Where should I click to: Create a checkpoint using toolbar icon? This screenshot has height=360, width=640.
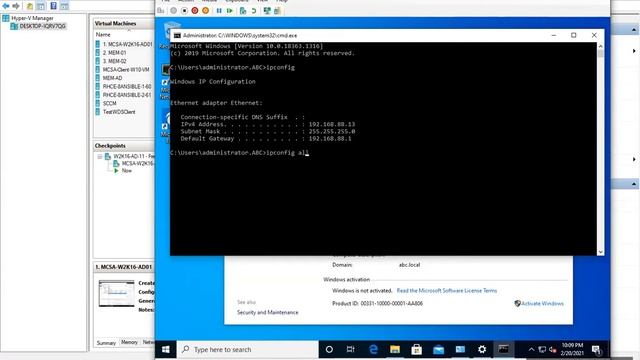coord(243,11)
